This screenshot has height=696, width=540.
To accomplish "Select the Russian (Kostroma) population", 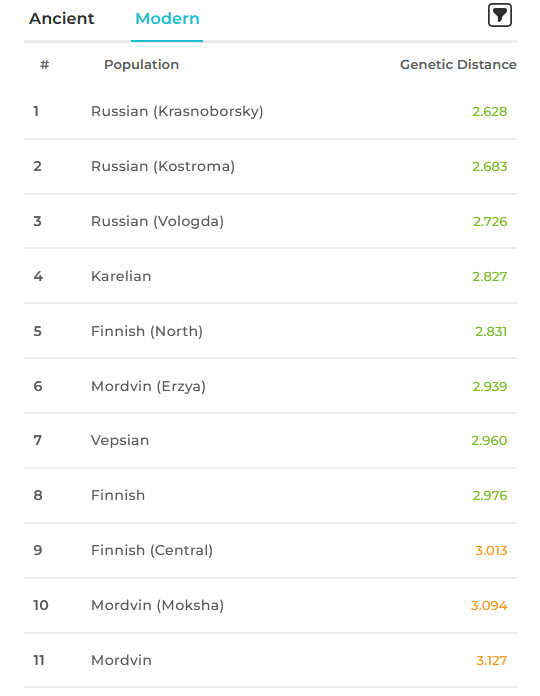I will pos(270,166).
